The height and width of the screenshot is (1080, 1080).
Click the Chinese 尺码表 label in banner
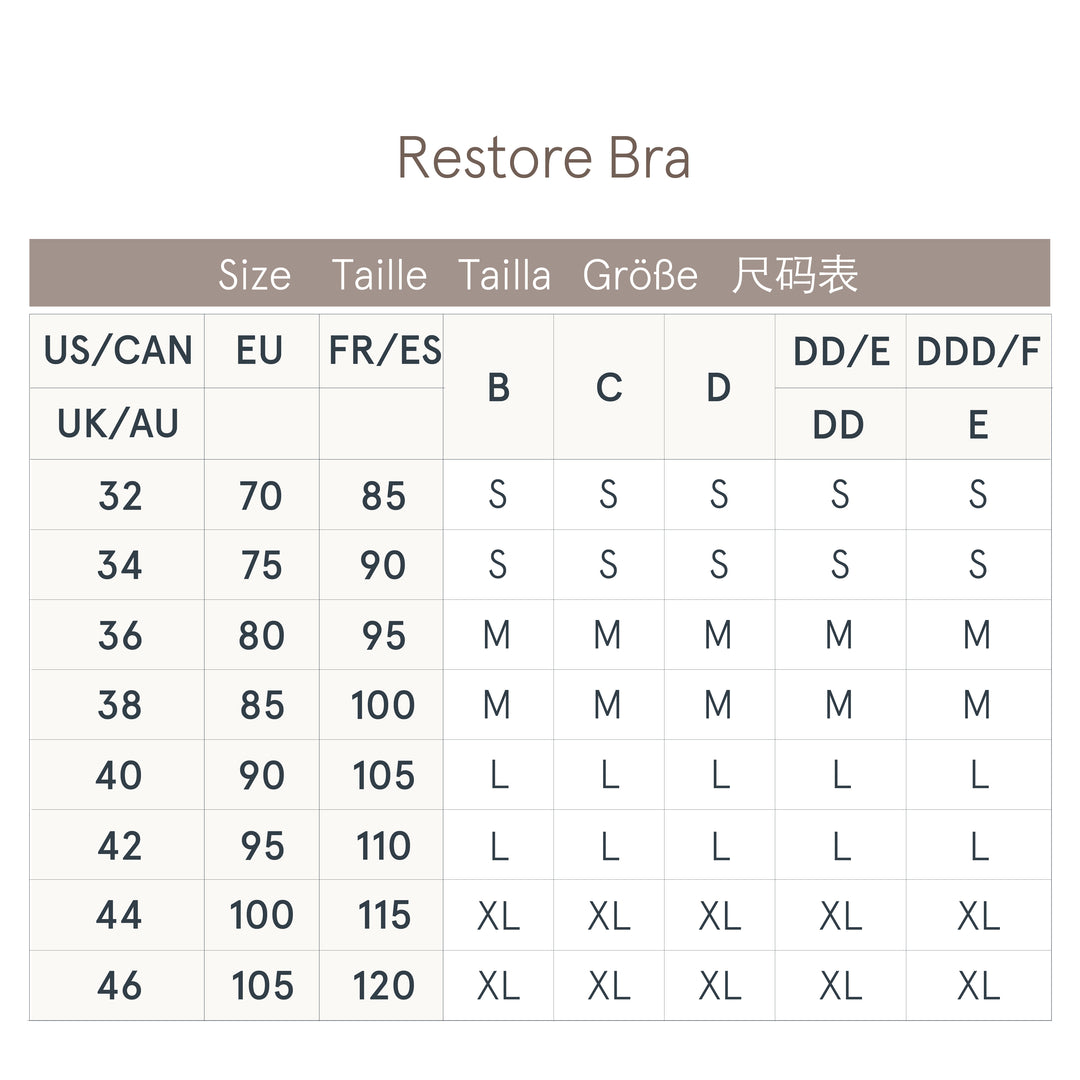[x=794, y=274]
